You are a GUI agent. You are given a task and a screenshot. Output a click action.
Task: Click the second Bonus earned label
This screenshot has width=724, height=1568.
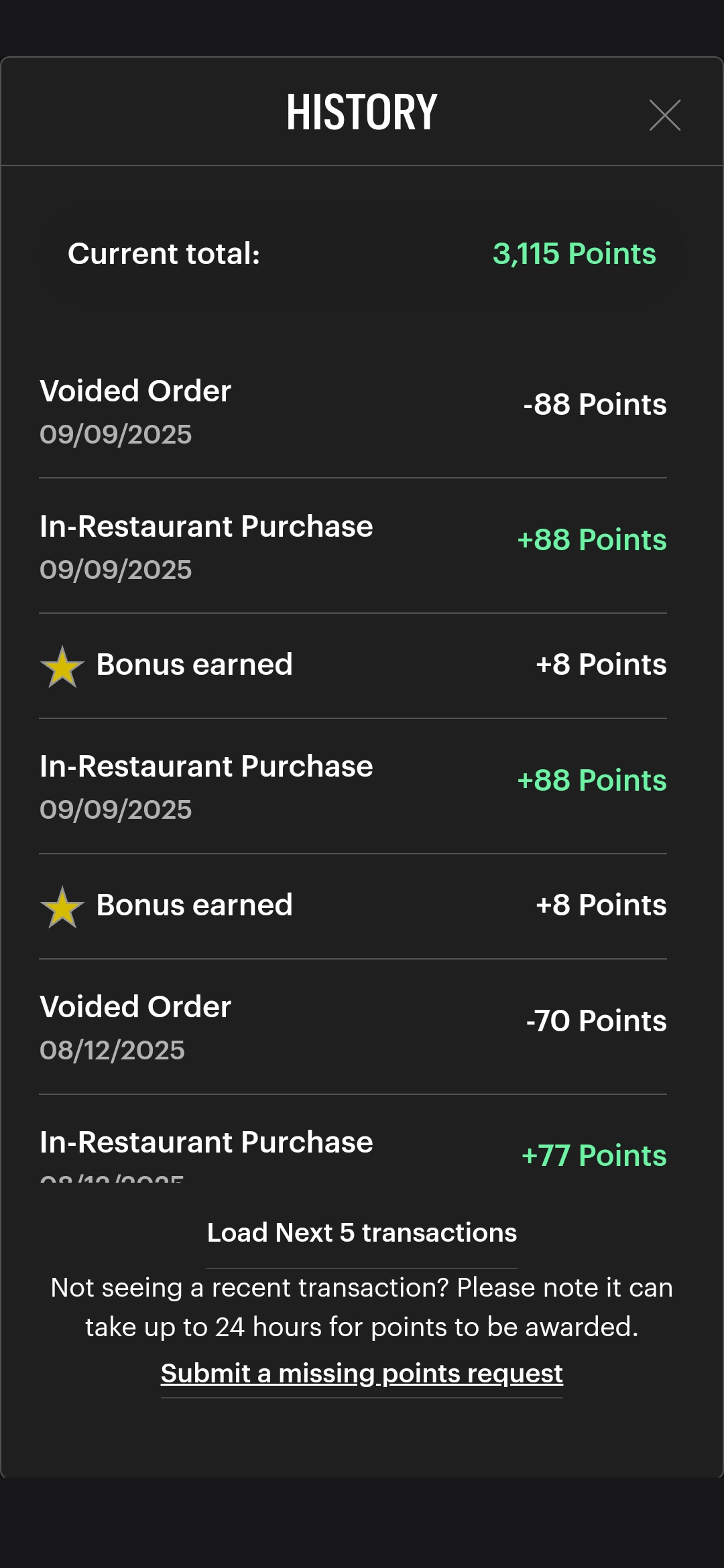(194, 905)
